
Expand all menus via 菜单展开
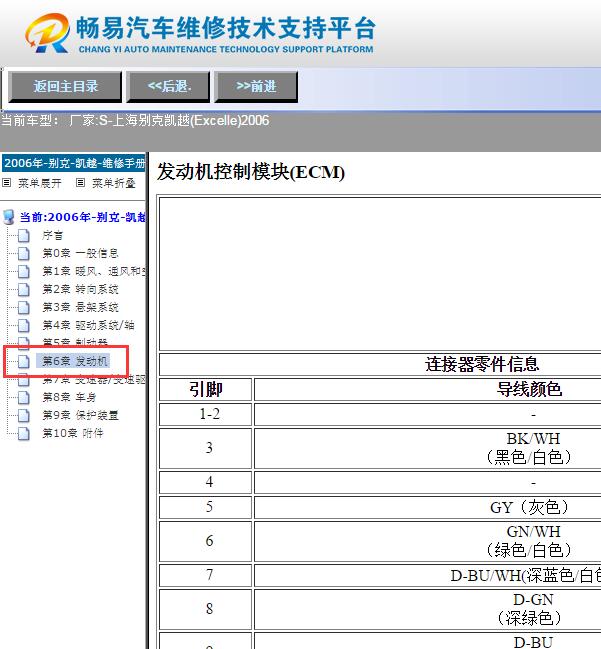[39, 183]
